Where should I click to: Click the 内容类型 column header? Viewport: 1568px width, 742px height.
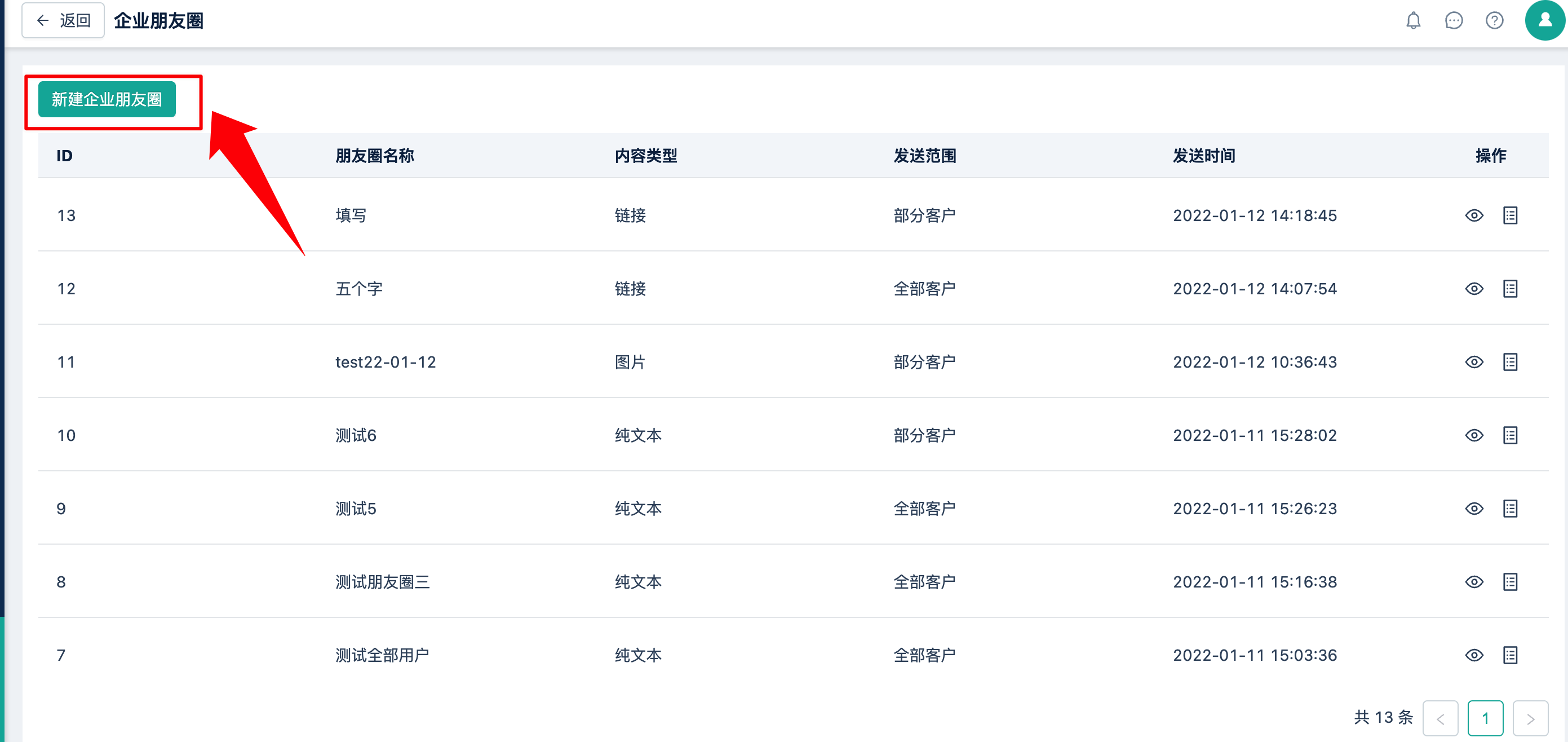pyautogui.click(x=645, y=156)
